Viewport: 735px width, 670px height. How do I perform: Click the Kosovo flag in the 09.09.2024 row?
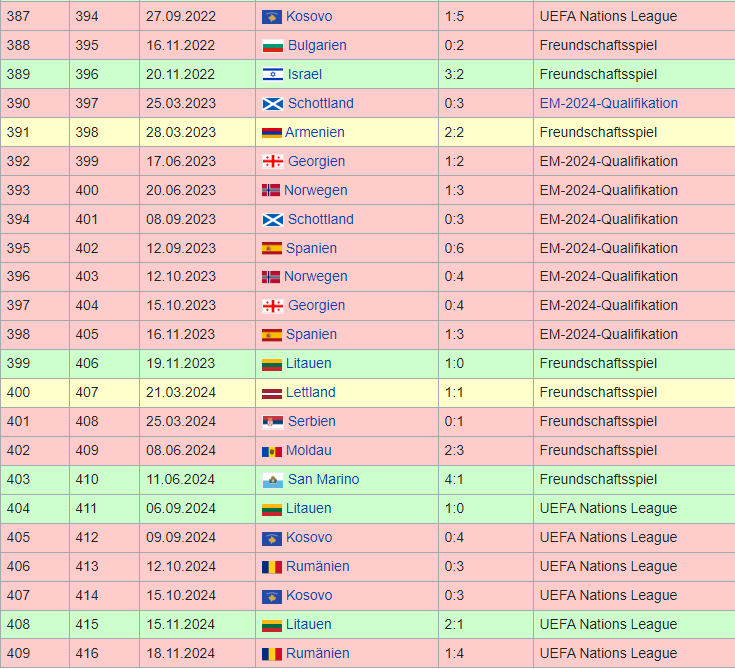tap(271, 538)
